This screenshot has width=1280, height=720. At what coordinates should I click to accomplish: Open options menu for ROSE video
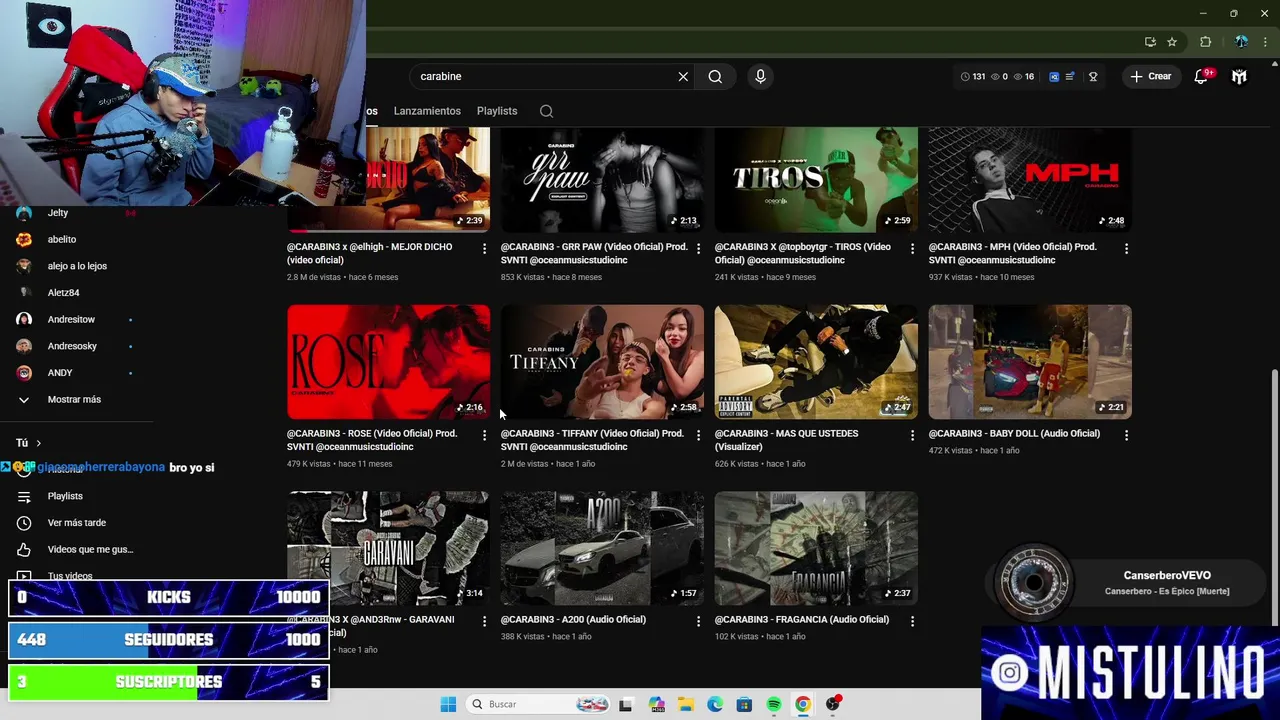pyautogui.click(x=484, y=435)
